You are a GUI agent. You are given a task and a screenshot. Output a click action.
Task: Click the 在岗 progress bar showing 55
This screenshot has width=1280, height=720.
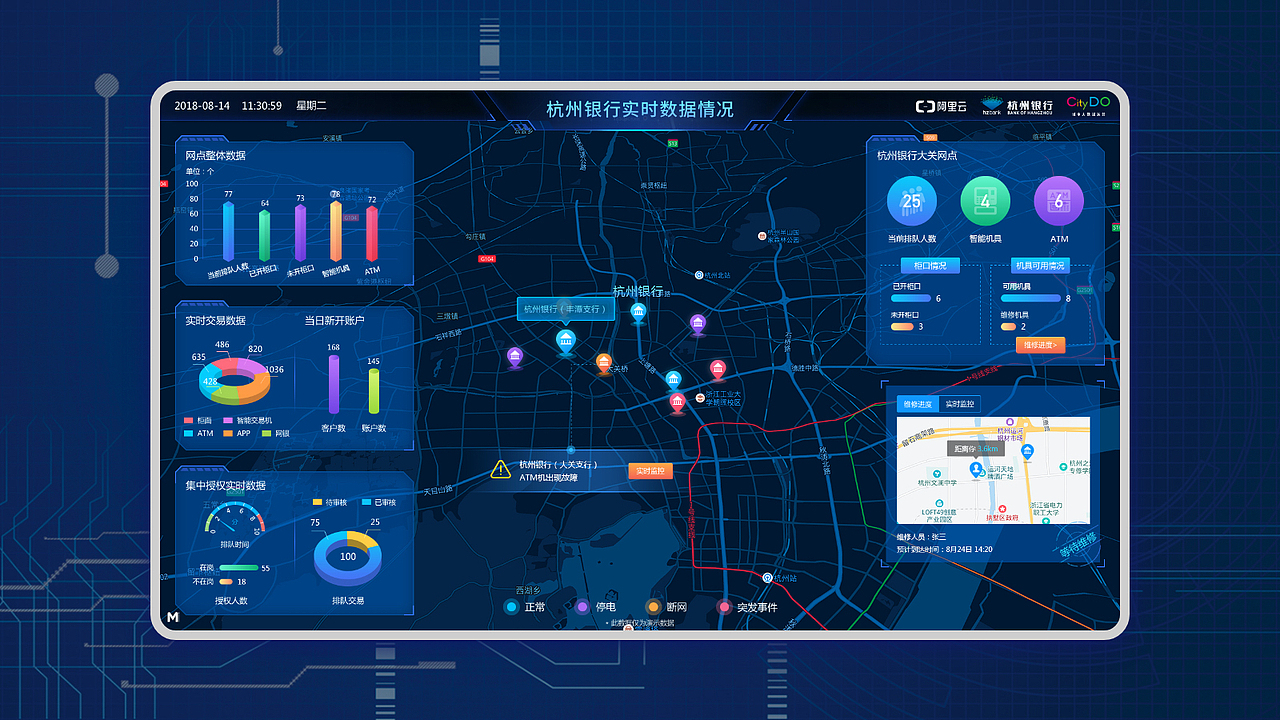click(237, 568)
